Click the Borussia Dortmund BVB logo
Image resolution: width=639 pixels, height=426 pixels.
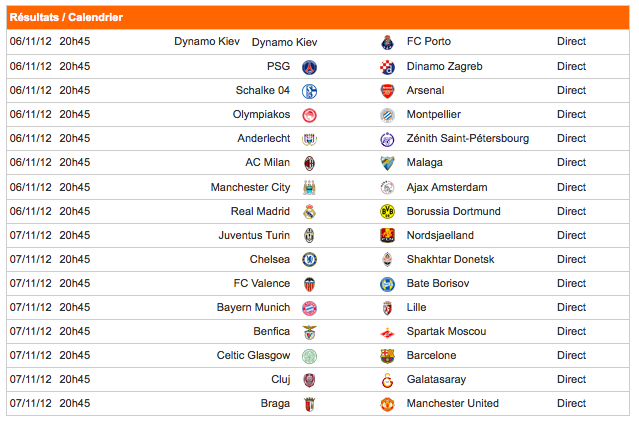[387, 212]
